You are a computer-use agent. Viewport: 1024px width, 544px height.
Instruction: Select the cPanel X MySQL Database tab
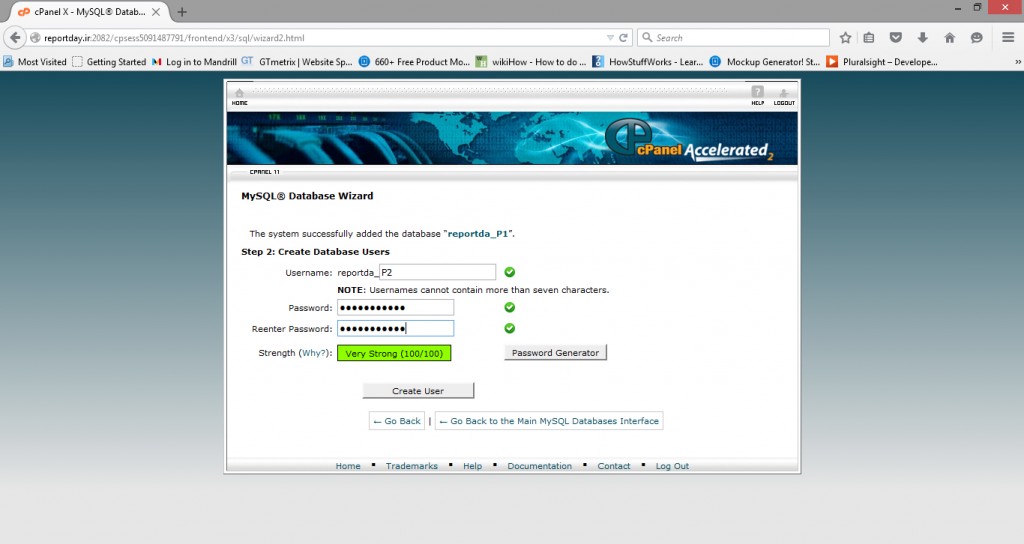click(x=90, y=11)
